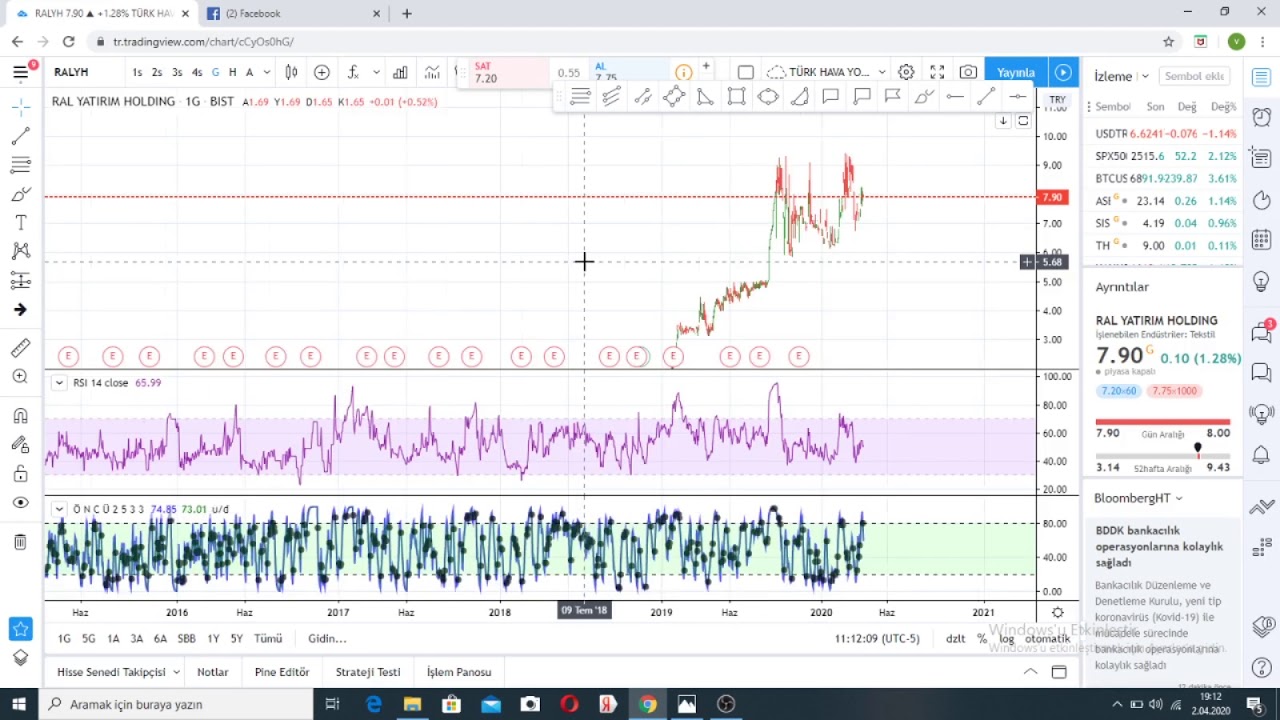Click the blue Yayınla publish button

(1015, 72)
